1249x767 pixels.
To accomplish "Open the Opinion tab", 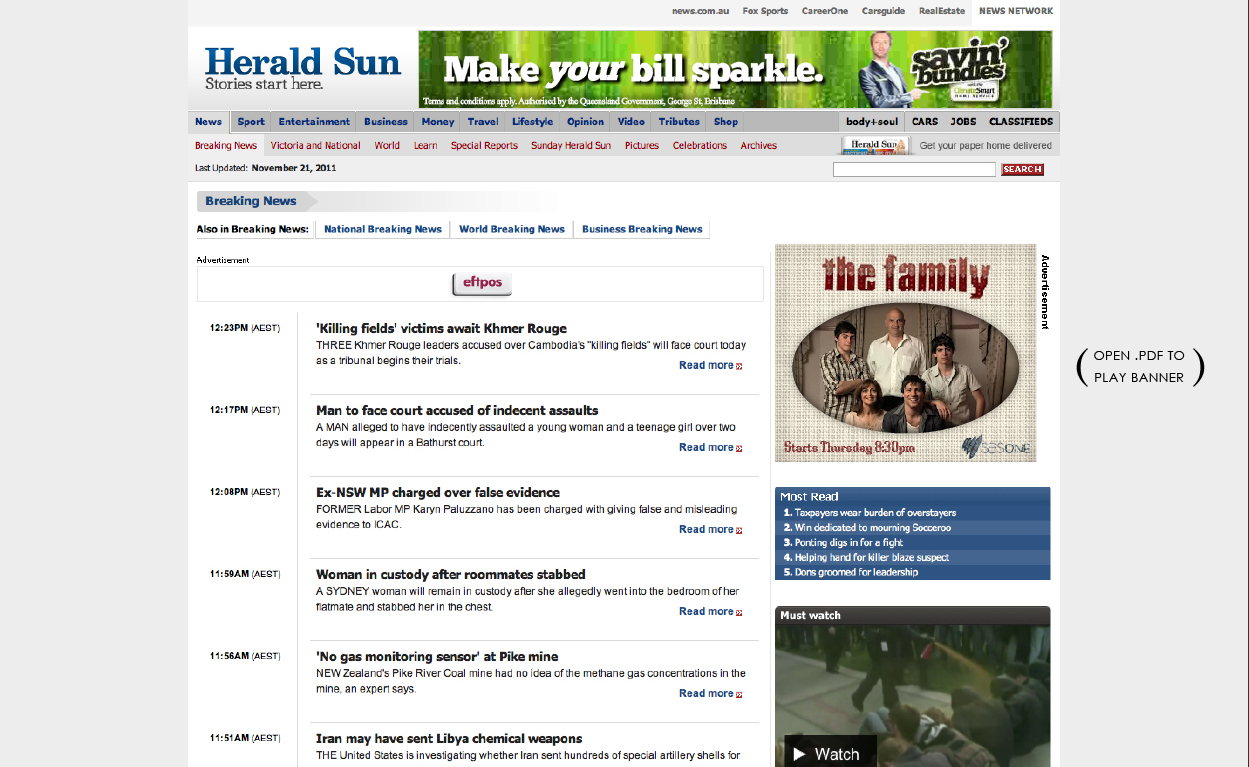I will tap(585, 122).
